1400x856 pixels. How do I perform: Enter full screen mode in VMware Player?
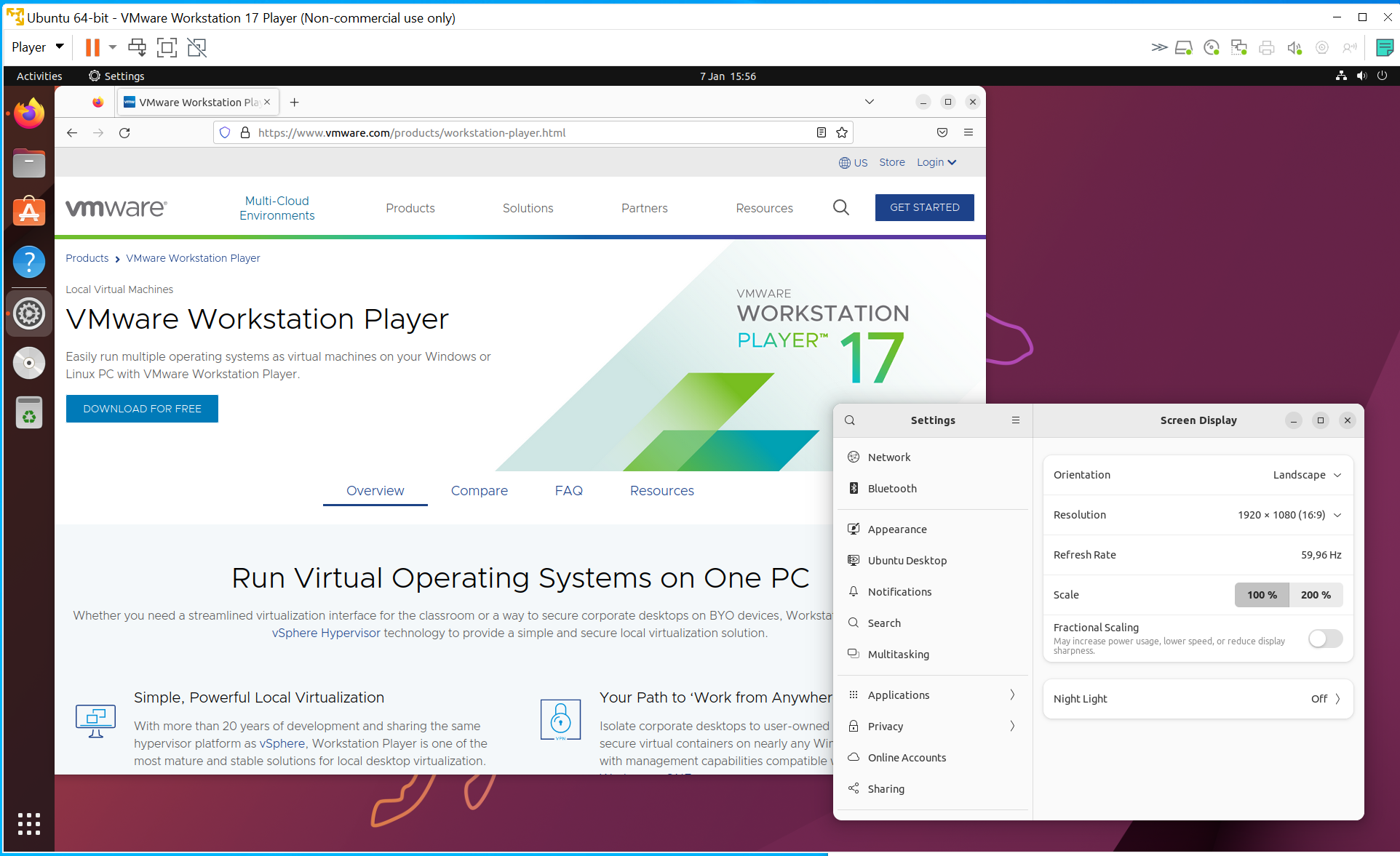167,47
